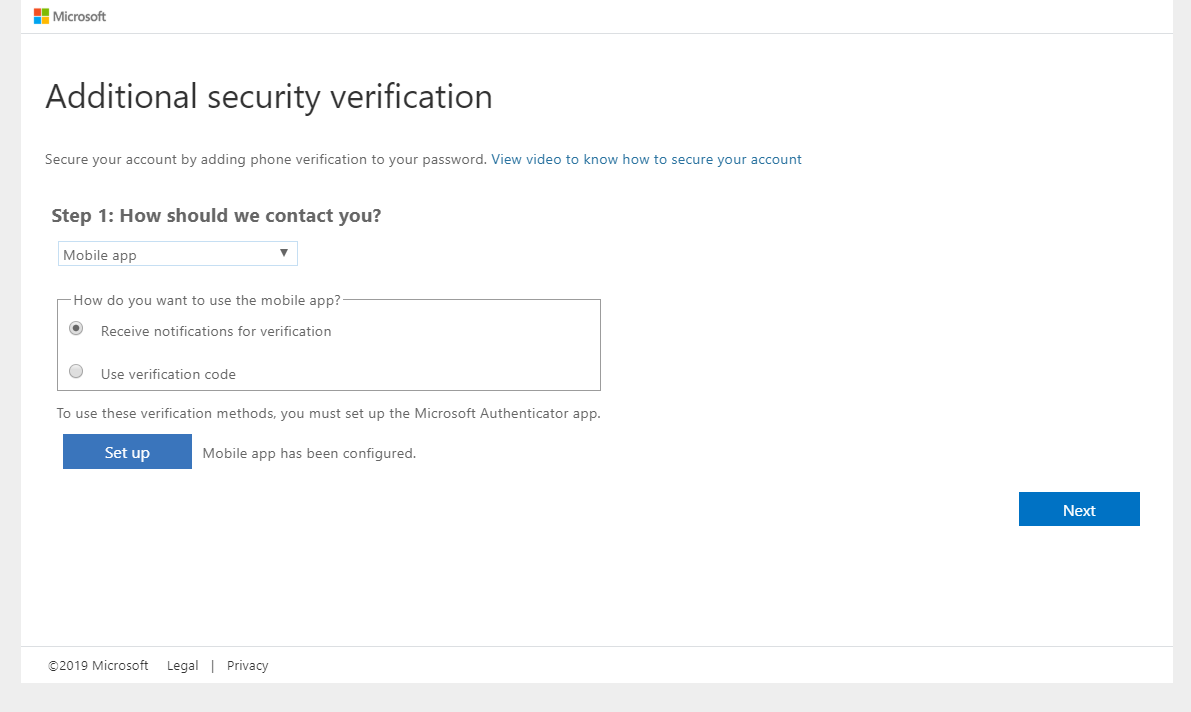
Task: Click the 'Use verification code' label text
Action: (168, 374)
